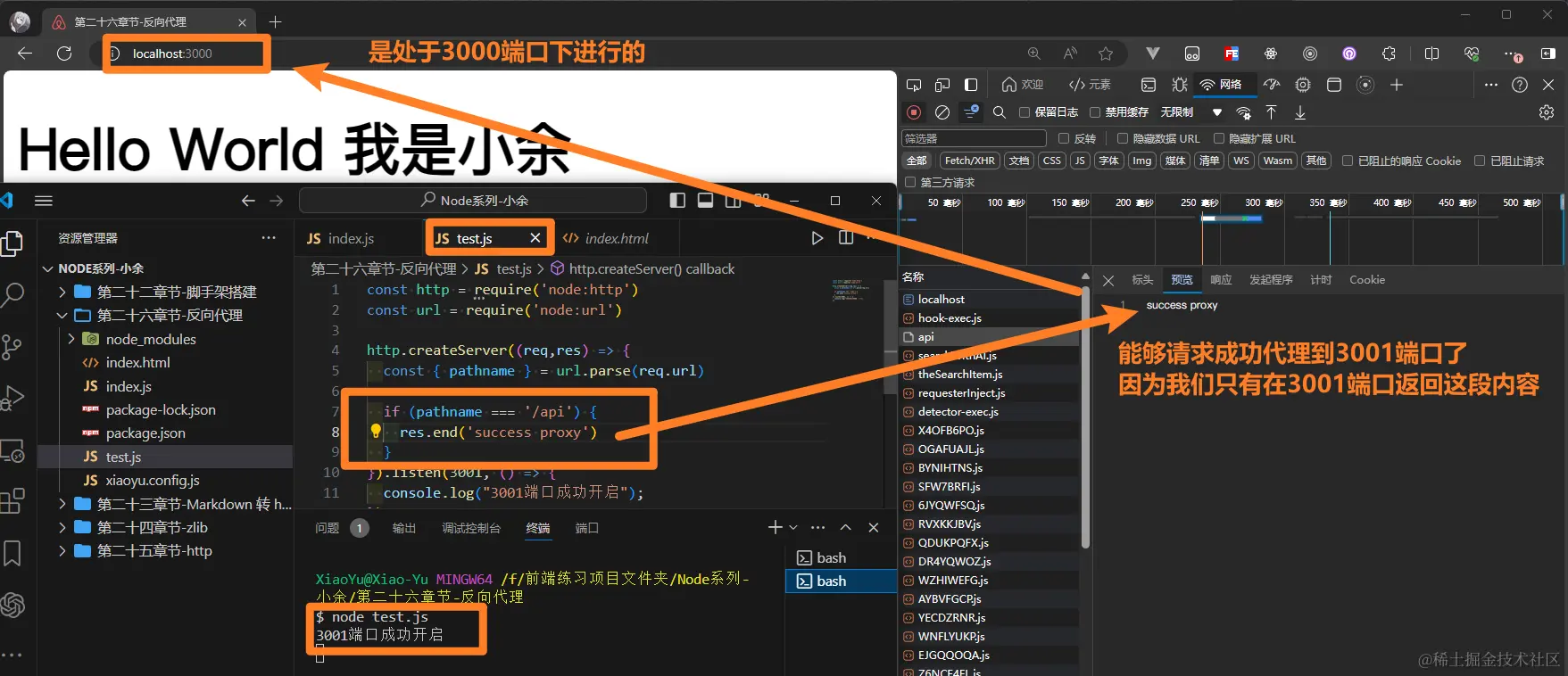Image resolution: width=1568 pixels, height=676 pixels.
Task: Open VS Code Explorer view icon
Action: 12,243
